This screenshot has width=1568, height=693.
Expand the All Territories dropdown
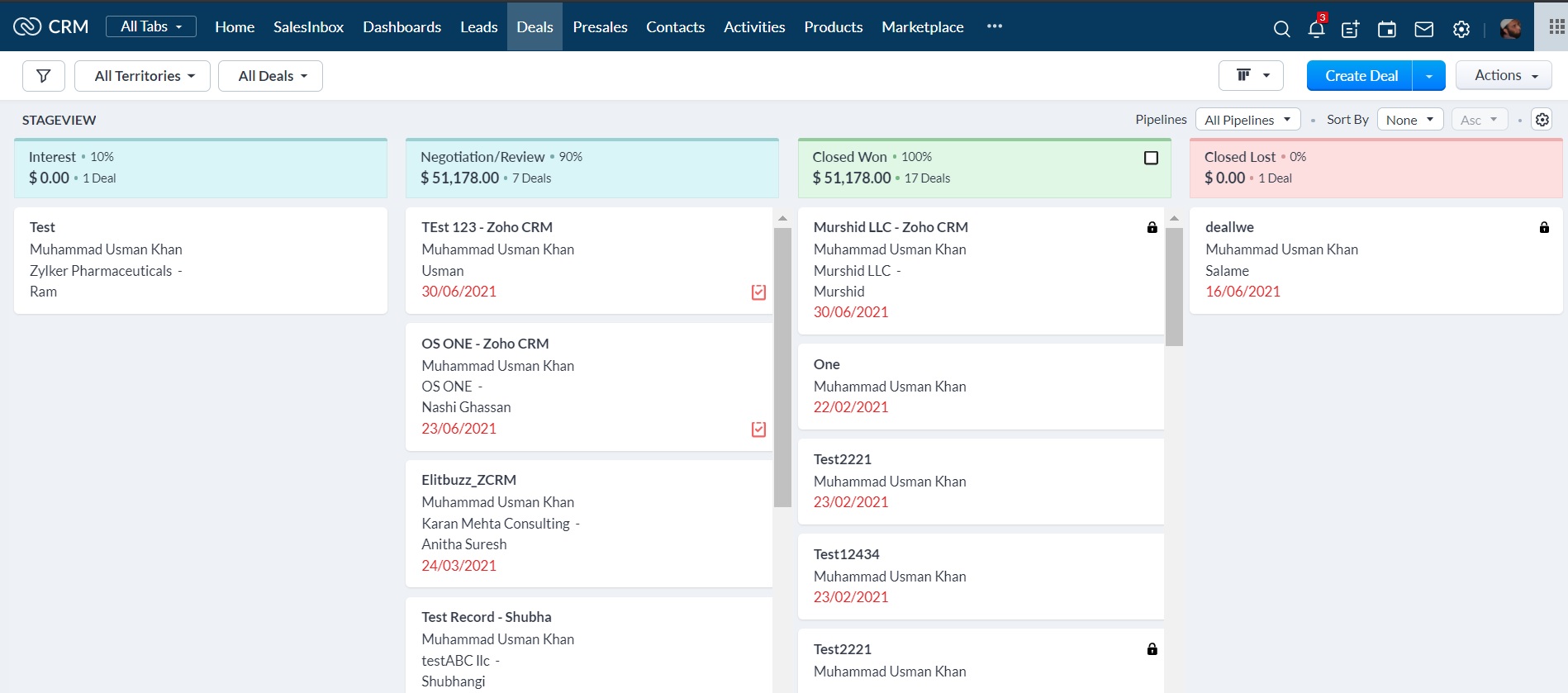(143, 76)
